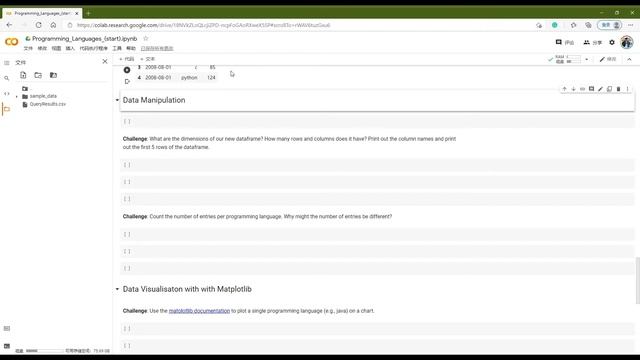Add a new code cell
The height and width of the screenshot is (360, 640).
click(x=127, y=59)
